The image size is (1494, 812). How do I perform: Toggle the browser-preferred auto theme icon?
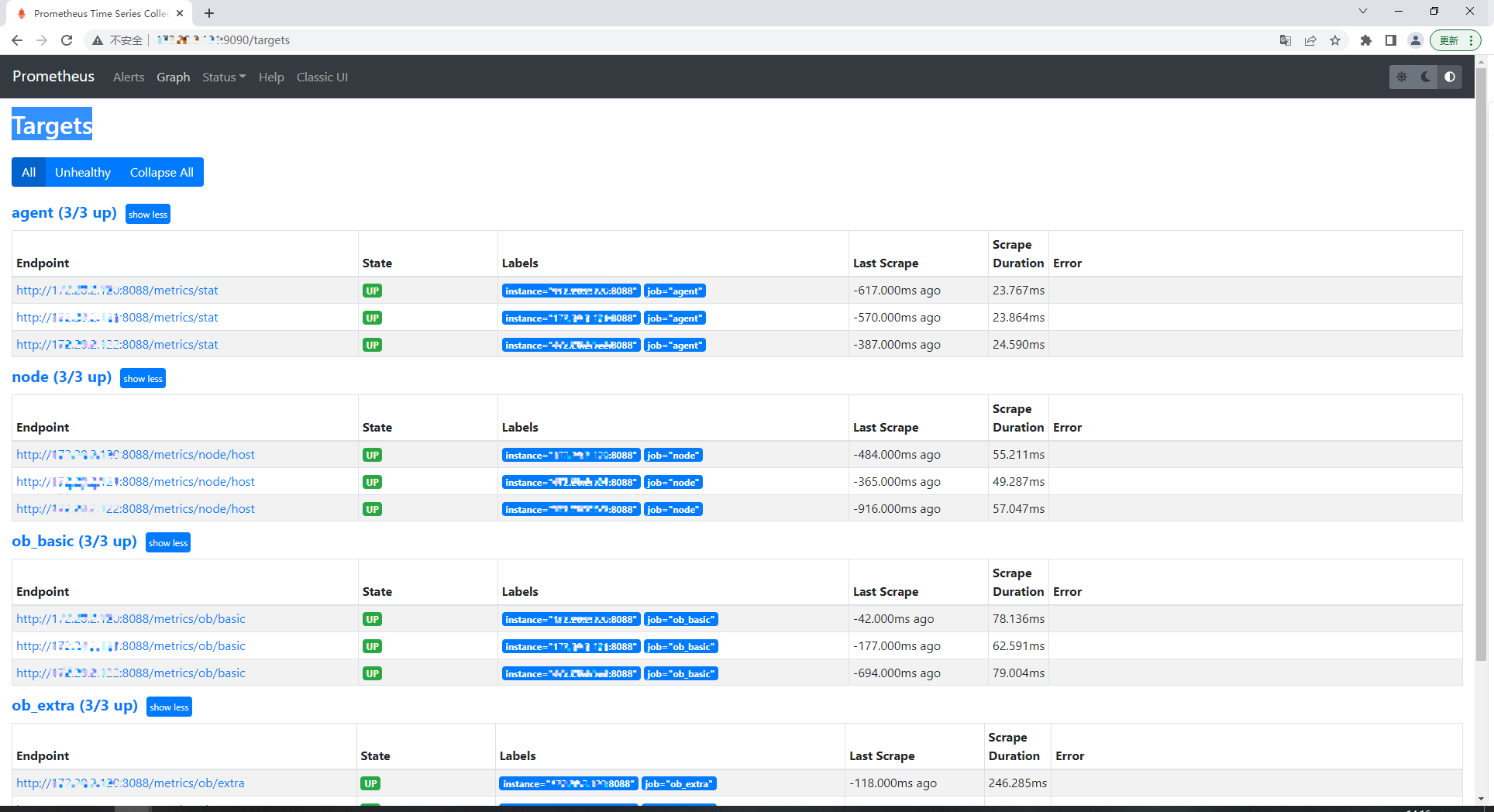coord(1450,77)
